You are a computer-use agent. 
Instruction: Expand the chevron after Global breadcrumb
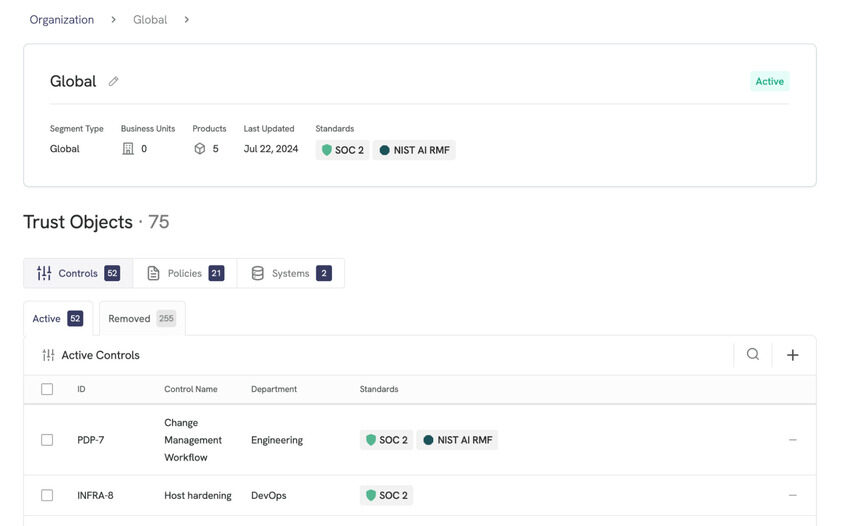[x=186, y=20]
